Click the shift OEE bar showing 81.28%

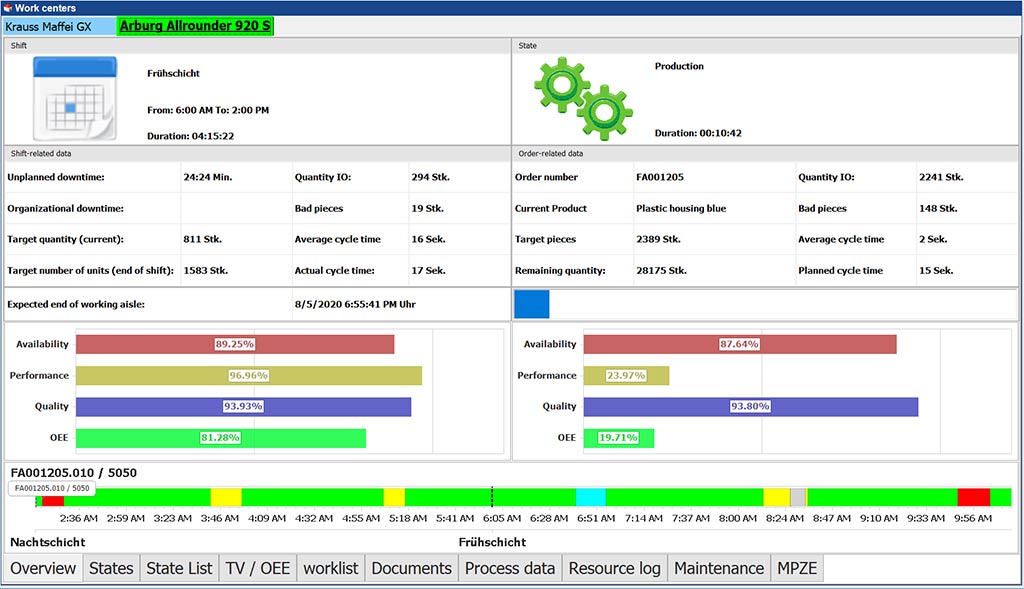coord(221,438)
